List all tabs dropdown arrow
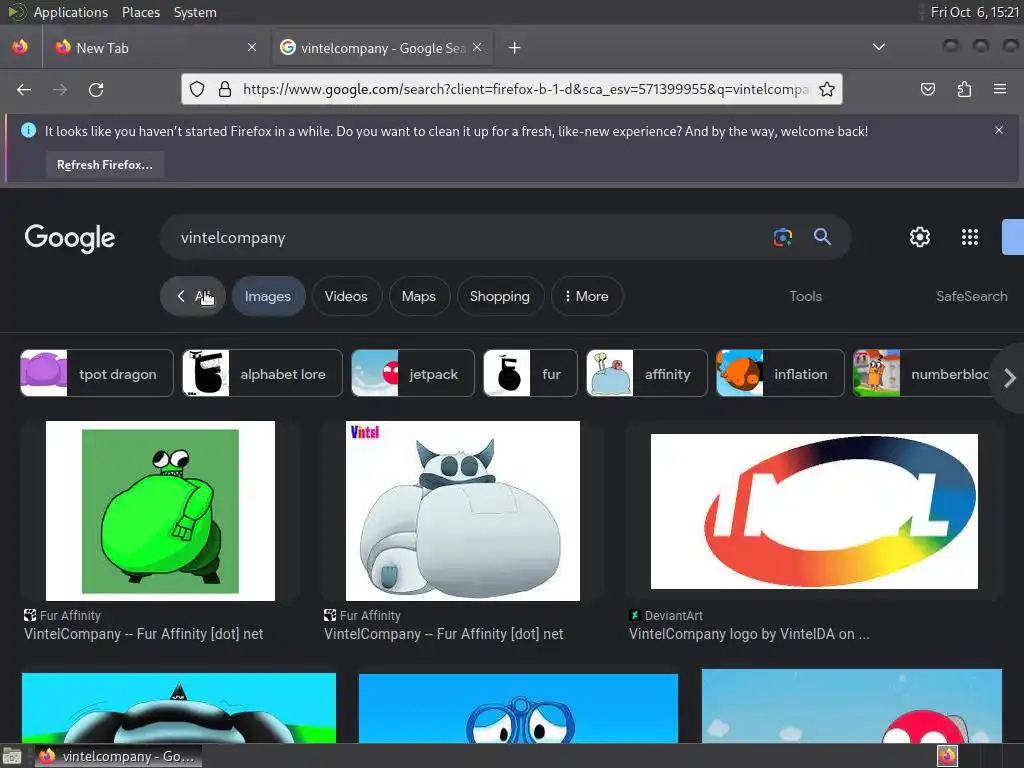The height and width of the screenshot is (768, 1024). 879,47
